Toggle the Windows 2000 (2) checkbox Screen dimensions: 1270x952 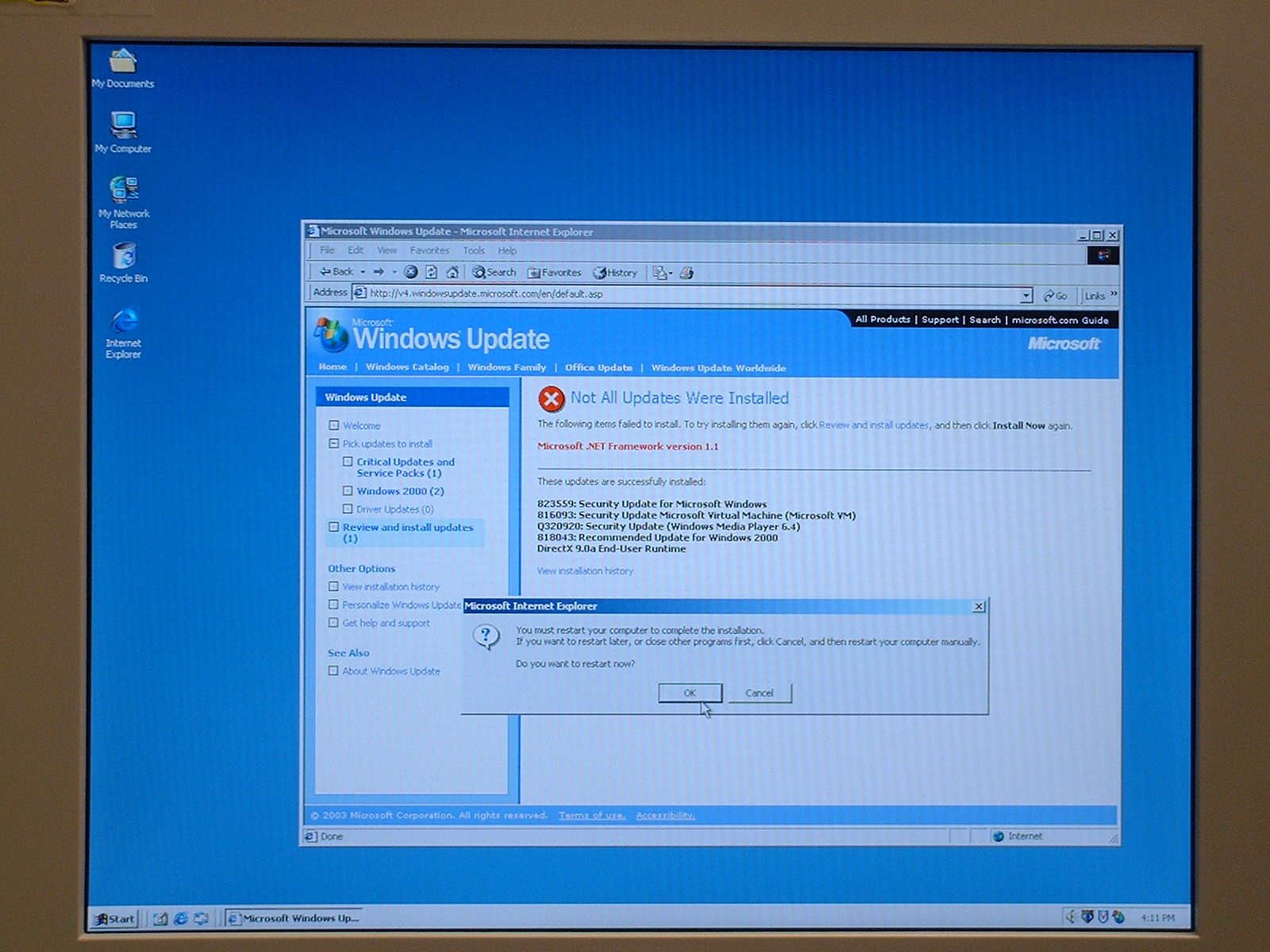coord(348,491)
